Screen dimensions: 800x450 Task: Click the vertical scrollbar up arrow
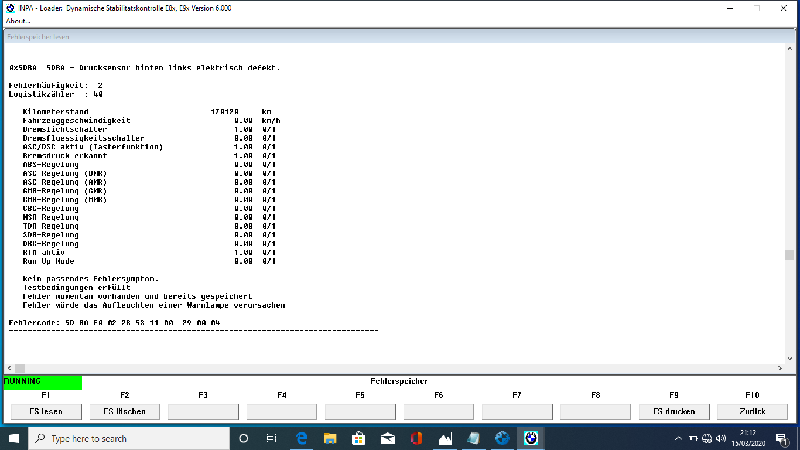coord(789,49)
